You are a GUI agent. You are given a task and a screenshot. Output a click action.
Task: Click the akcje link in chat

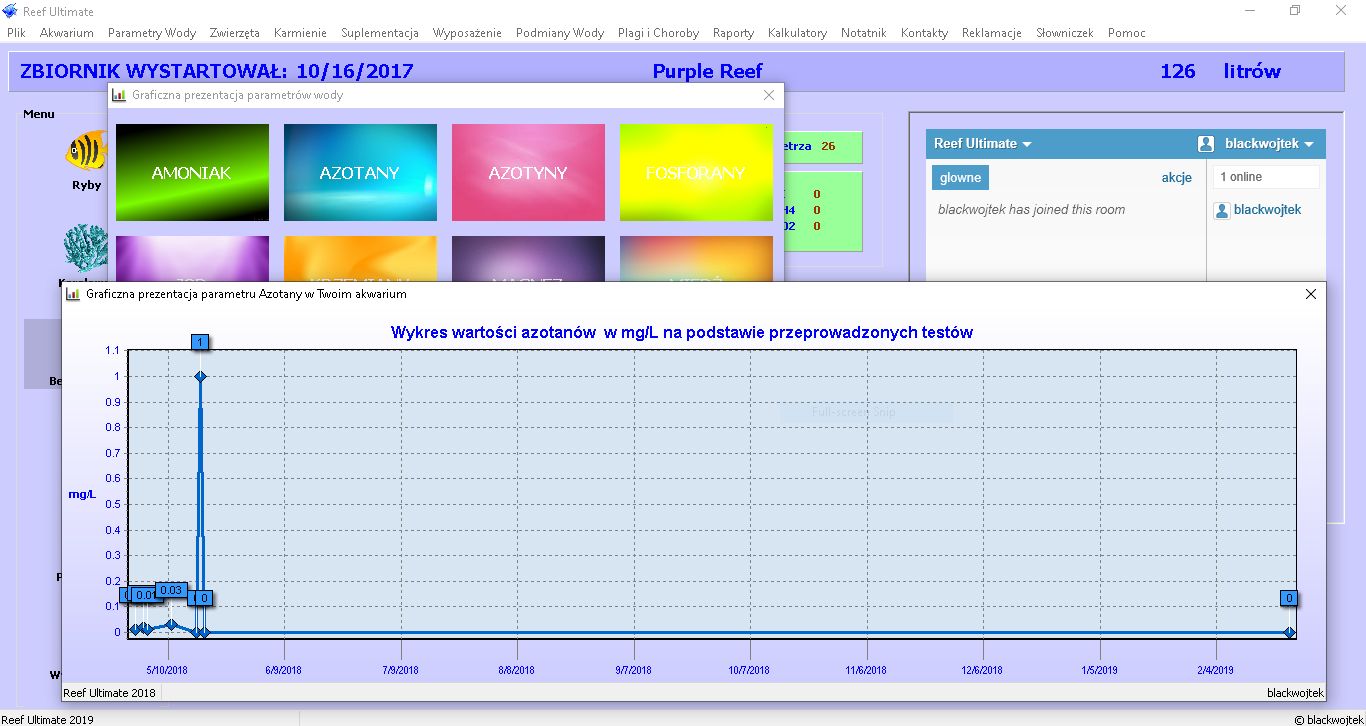click(1176, 178)
